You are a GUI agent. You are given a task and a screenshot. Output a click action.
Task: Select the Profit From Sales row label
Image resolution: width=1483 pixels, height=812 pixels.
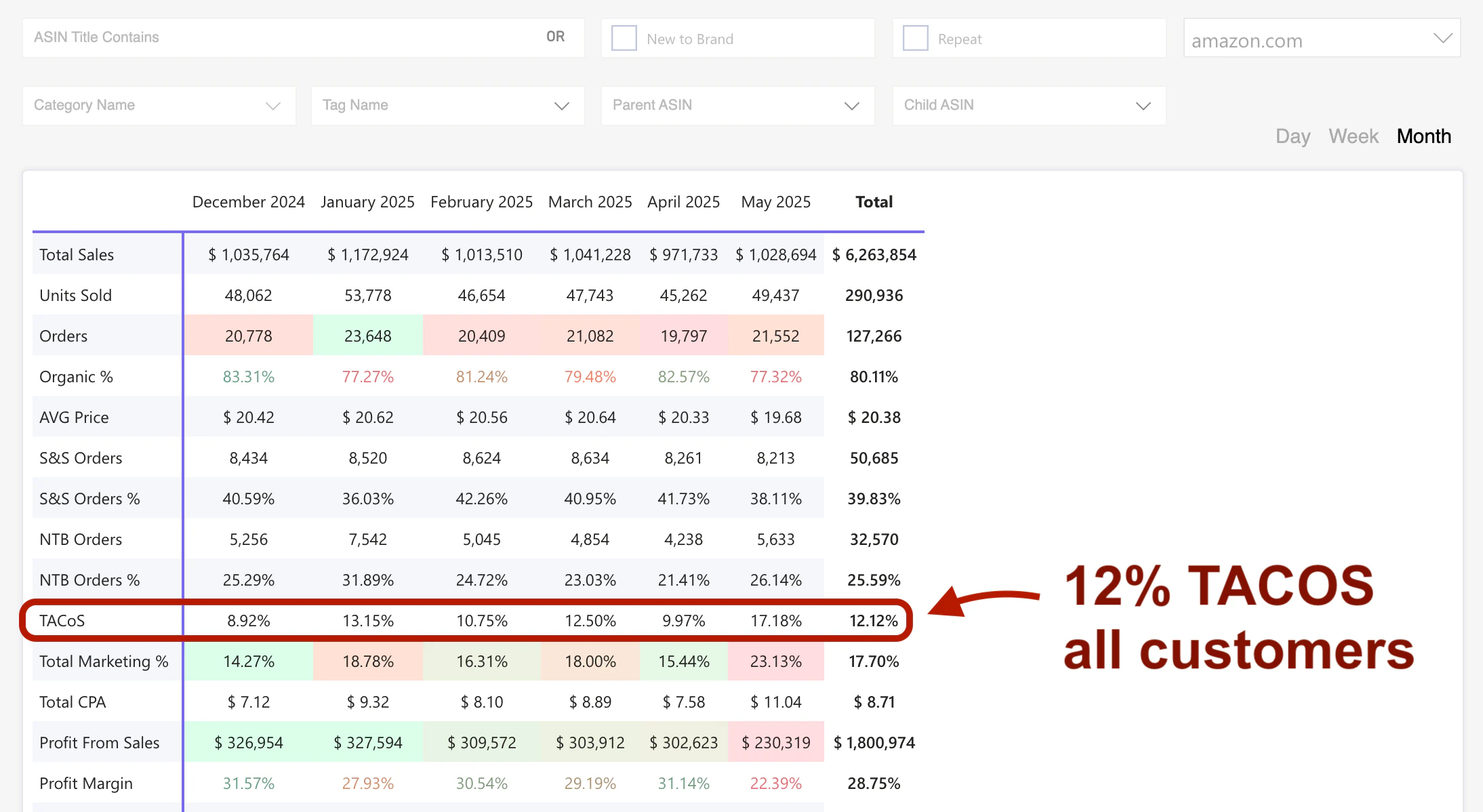click(99, 743)
